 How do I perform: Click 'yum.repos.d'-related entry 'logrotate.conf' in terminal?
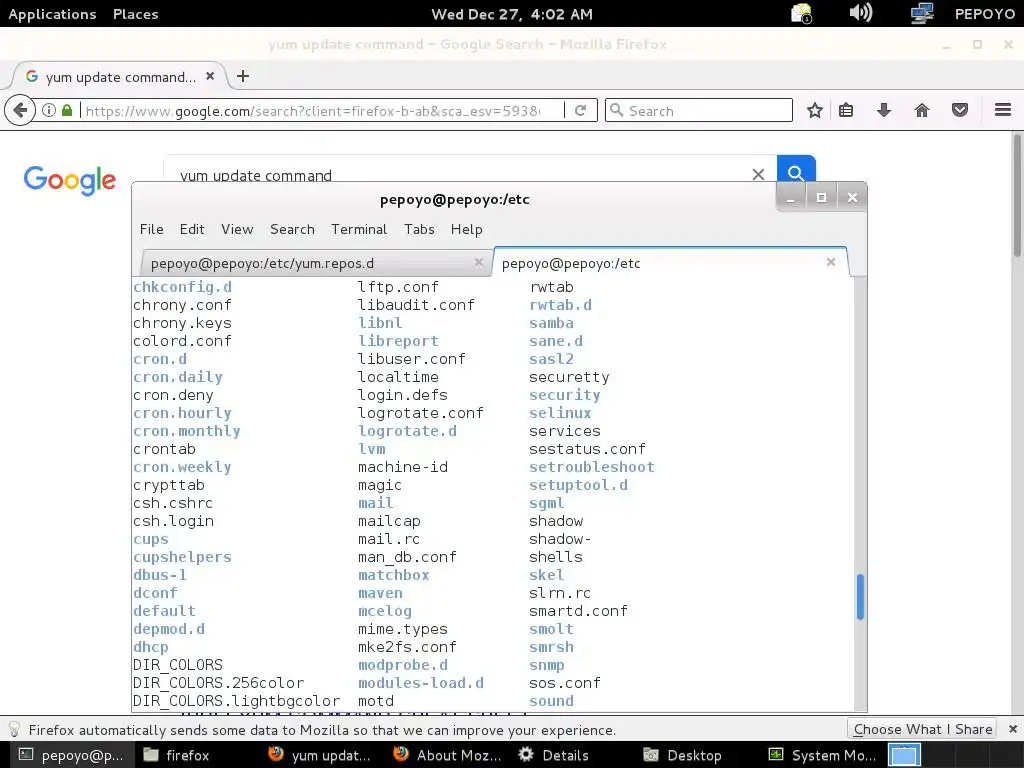click(421, 413)
